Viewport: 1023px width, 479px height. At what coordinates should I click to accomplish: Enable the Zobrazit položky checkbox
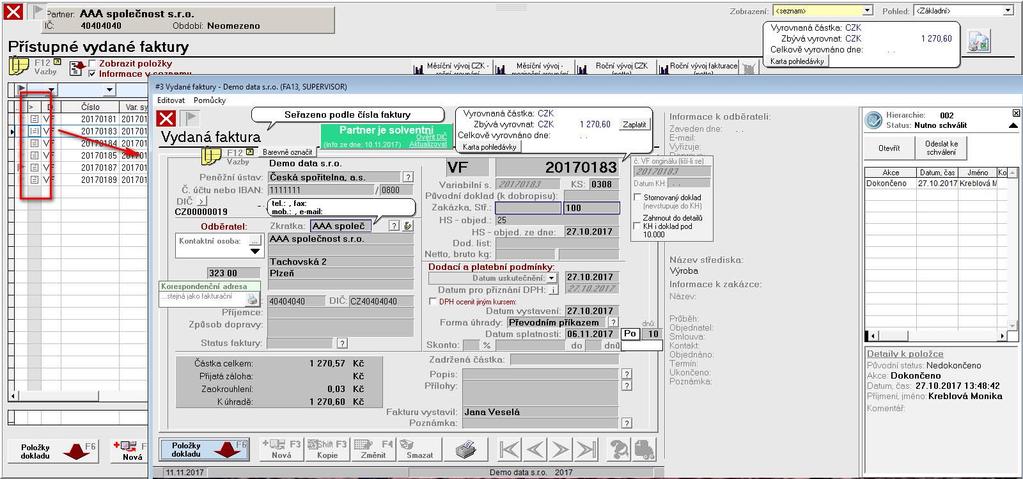[92, 63]
